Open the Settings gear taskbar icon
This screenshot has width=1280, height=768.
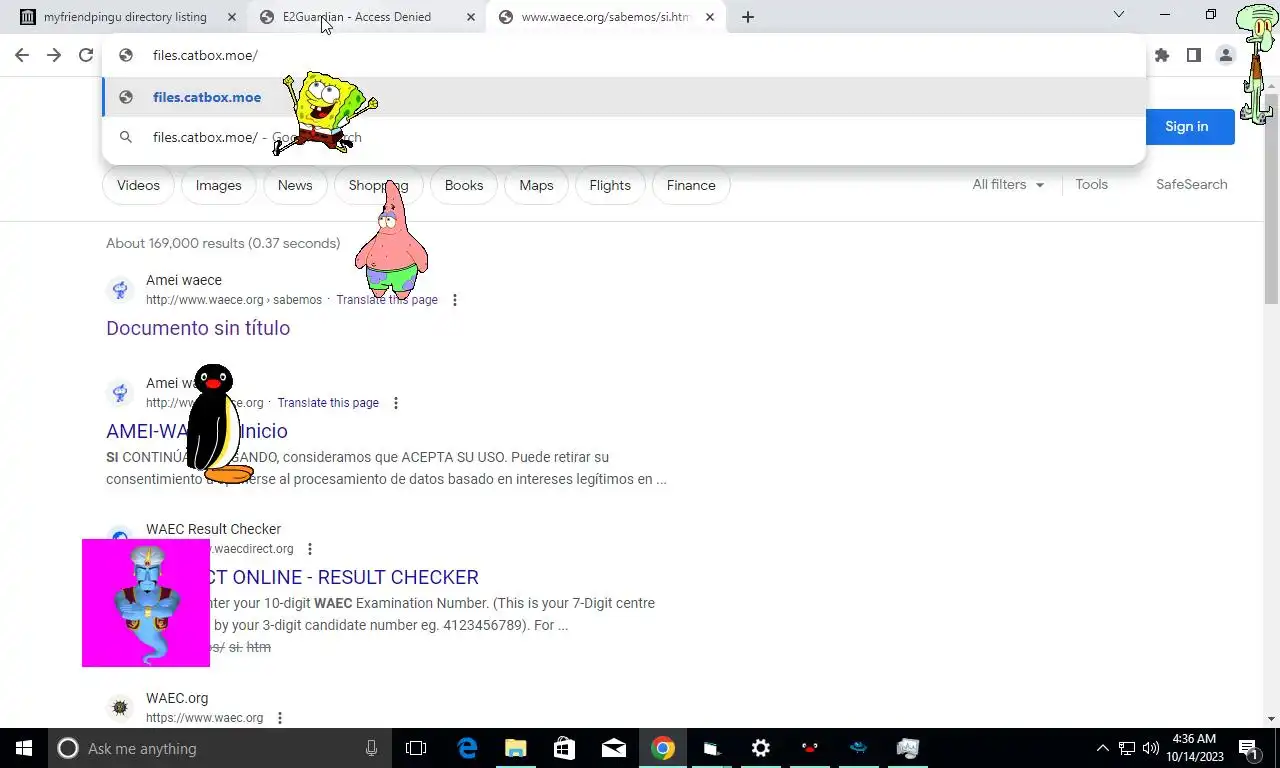(x=761, y=748)
